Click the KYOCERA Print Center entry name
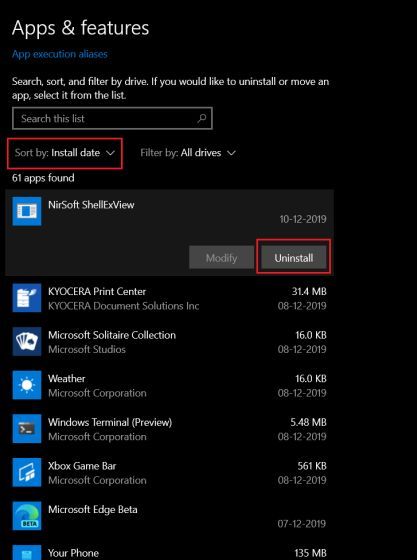Screen dimensions: 417x560 pyautogui.click(x=97, y=291)
